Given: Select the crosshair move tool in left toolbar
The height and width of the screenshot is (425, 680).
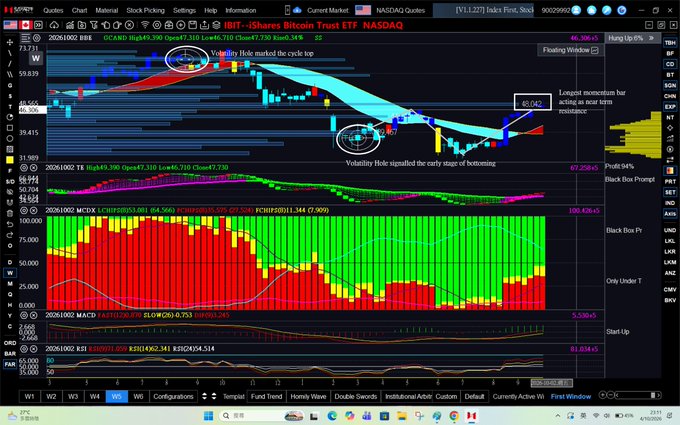Looking at the screenshot, I should point(10,42).
